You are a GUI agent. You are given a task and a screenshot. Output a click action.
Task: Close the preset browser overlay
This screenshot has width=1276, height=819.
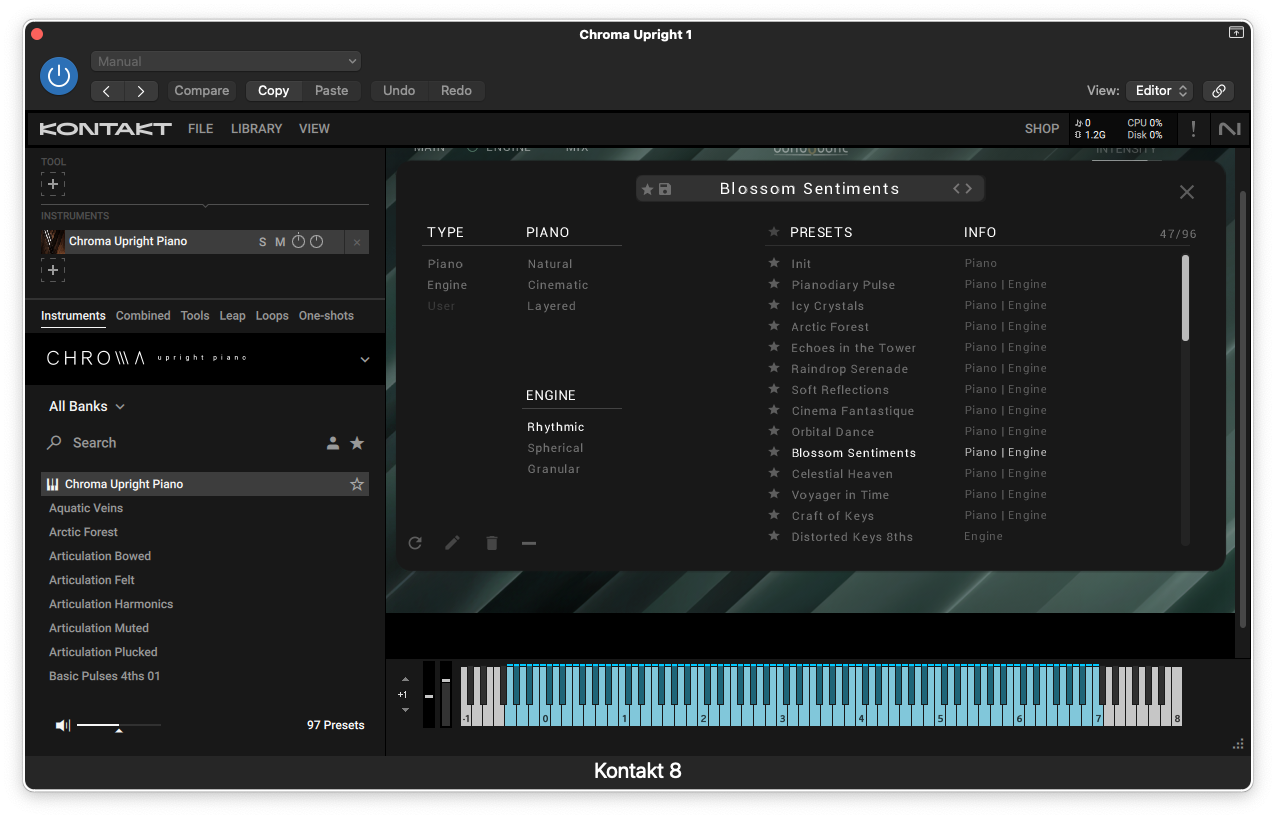(1186, 192)
